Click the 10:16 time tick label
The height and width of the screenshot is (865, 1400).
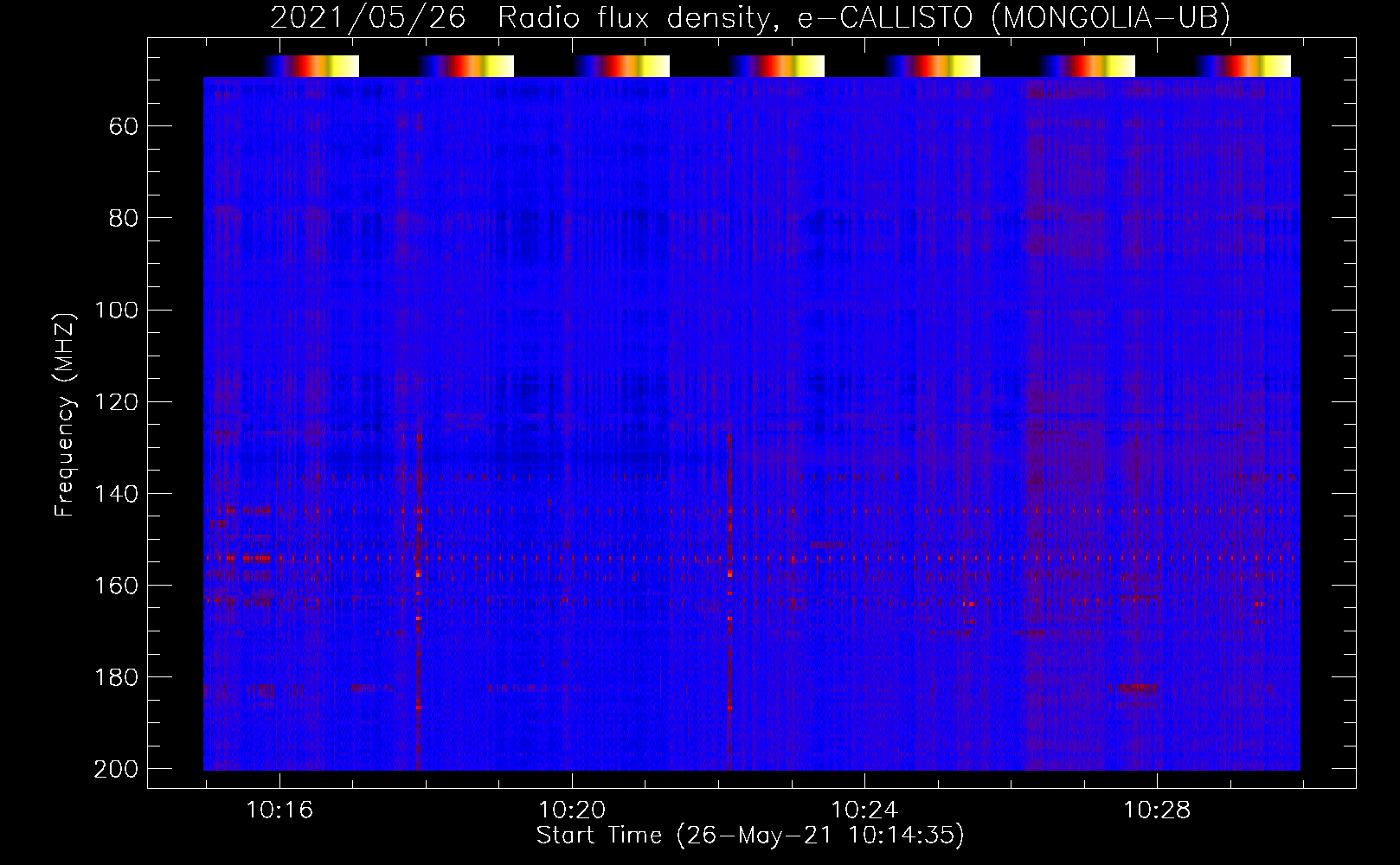tap(279, 811)
